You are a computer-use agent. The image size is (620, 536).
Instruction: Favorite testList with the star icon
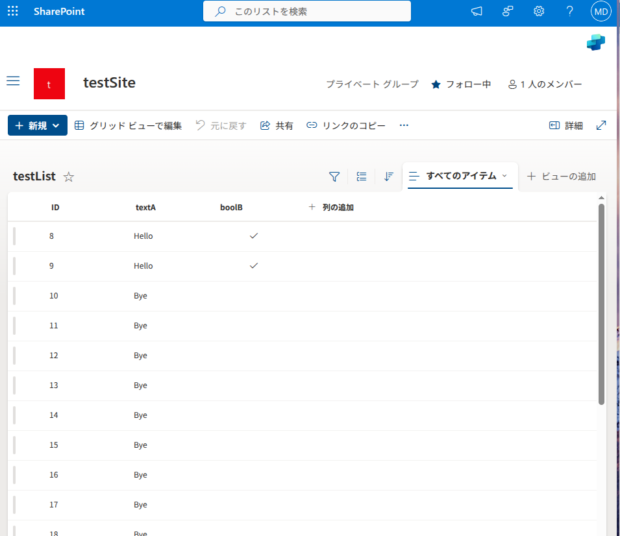(69, 177)
